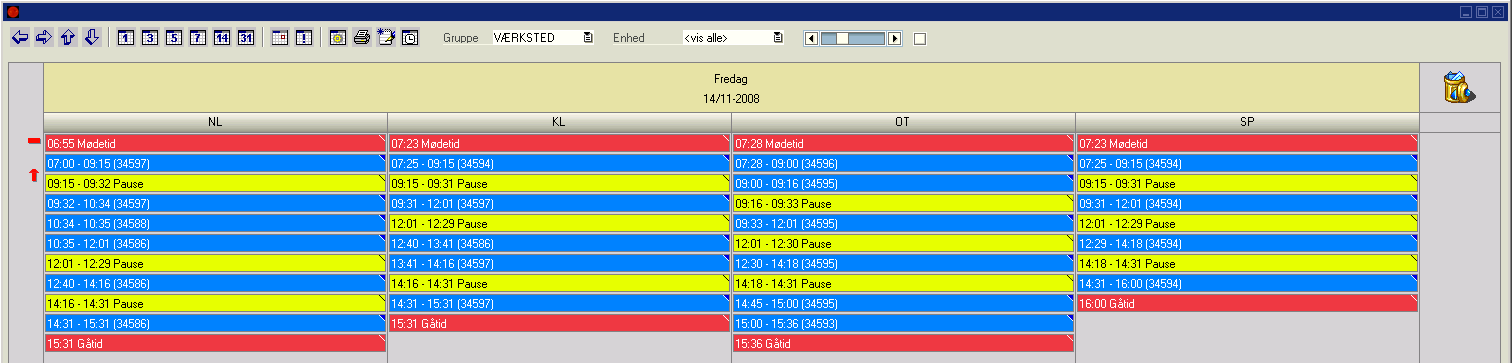The image size is (1512, 363).
Task: Click the printer icon
Action: 362,38
